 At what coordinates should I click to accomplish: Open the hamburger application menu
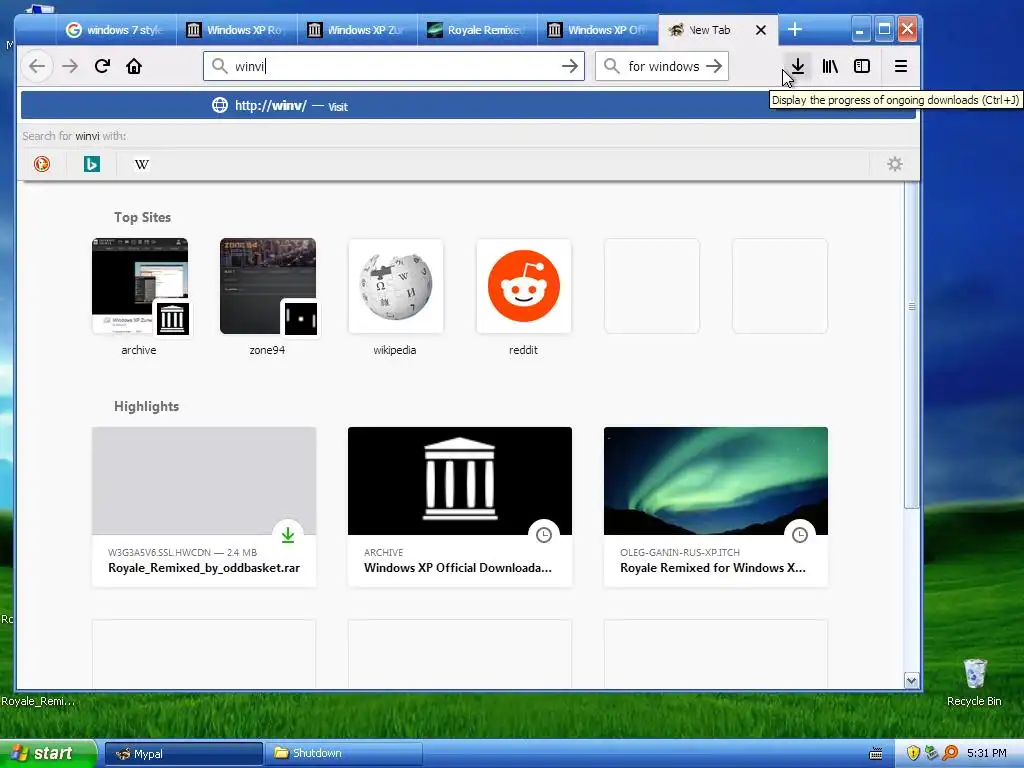[x=901, y=66]
